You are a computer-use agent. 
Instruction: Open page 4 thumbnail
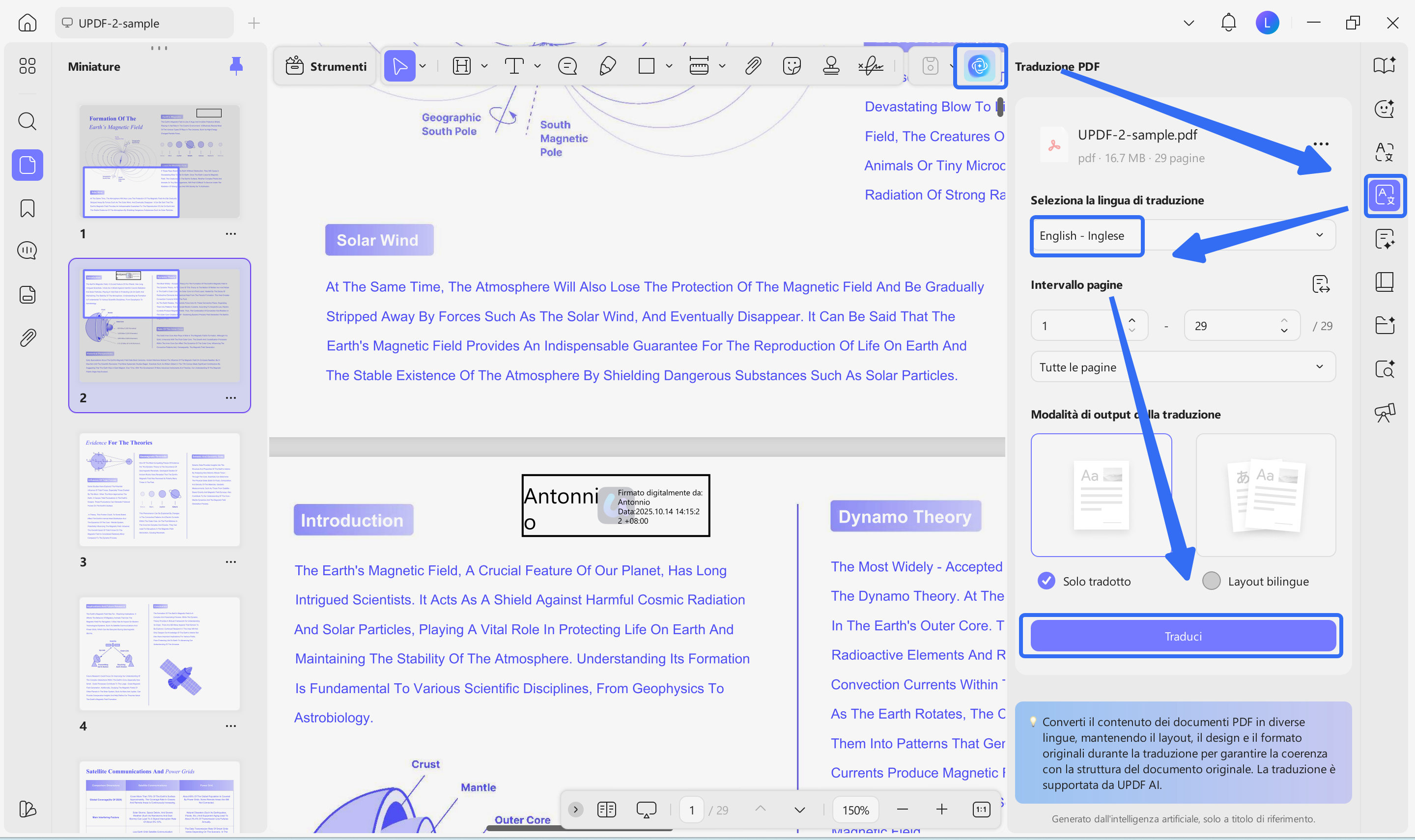click(159, 653)
